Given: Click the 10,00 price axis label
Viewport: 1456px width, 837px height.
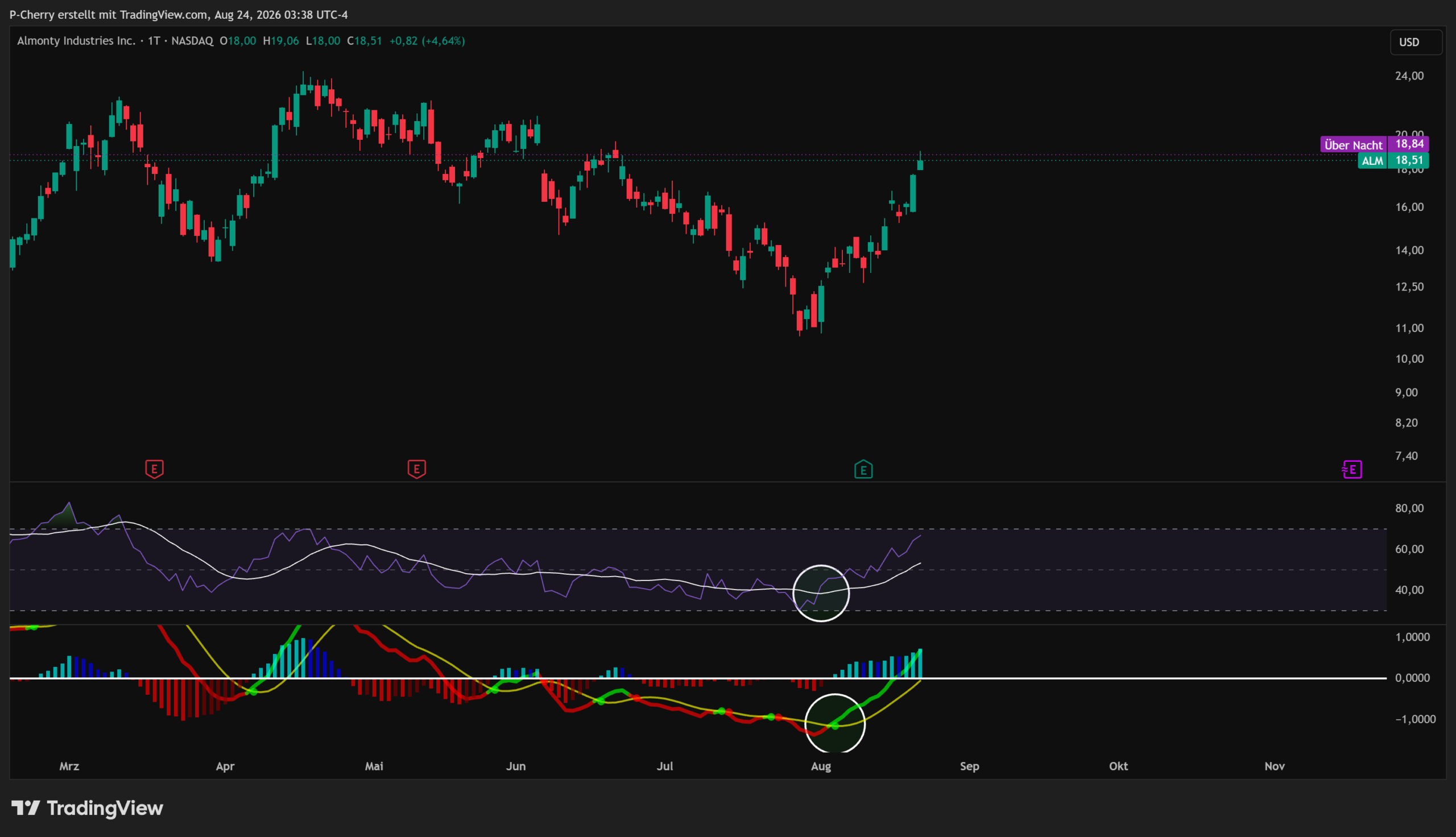Looking at the screenshot, I should tap(1409, 359).
